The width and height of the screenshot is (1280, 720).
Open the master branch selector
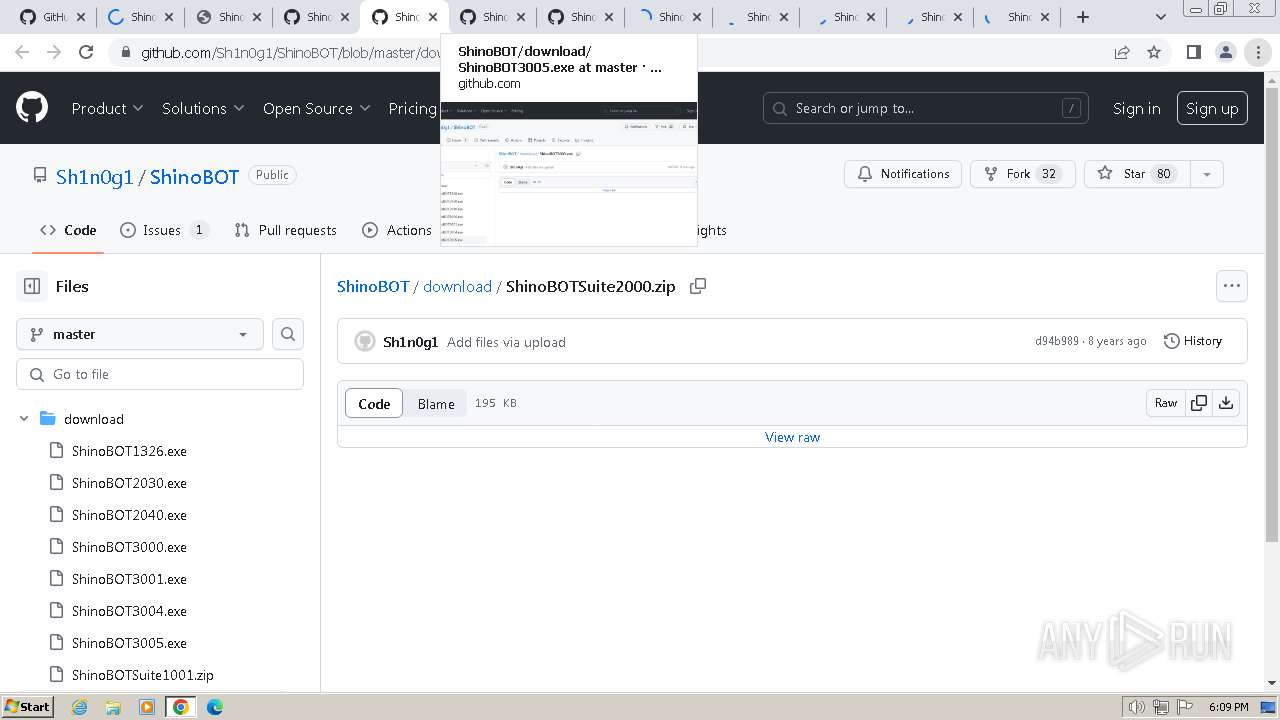[x=140, y=334]
